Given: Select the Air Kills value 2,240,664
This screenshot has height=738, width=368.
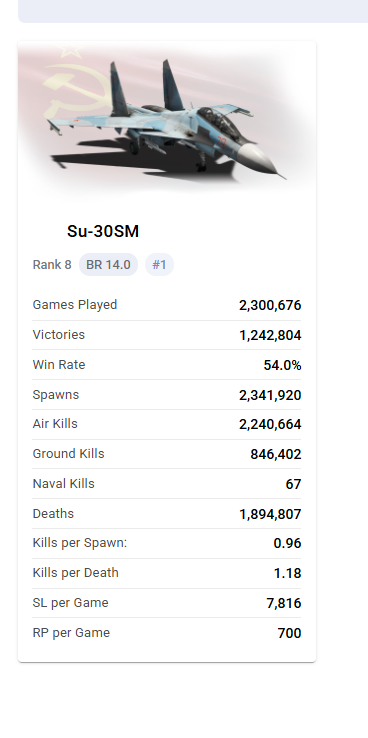Looking at the screenshot, I should 270,425.
